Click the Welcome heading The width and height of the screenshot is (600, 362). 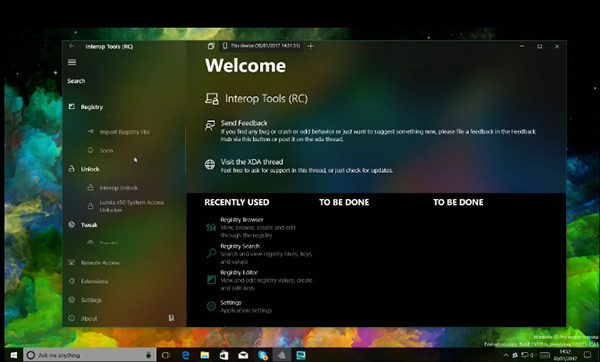tap(245, 65)
